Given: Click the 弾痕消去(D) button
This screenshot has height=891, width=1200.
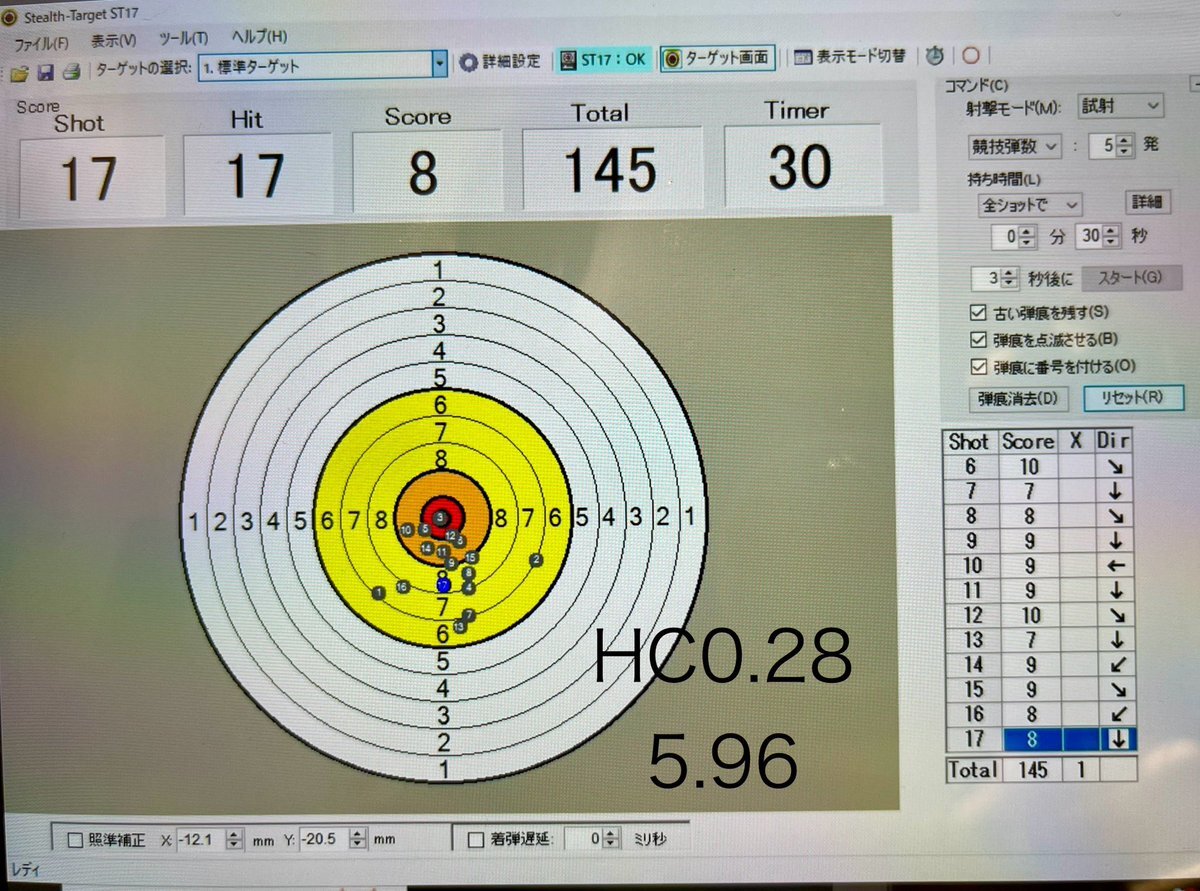Looking at the screenshot, I should pos(1017,399).
